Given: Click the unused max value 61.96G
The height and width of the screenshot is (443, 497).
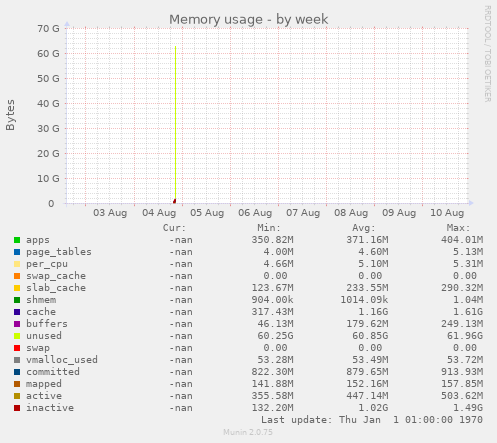Looking at the screenshot, I should 465,336.
